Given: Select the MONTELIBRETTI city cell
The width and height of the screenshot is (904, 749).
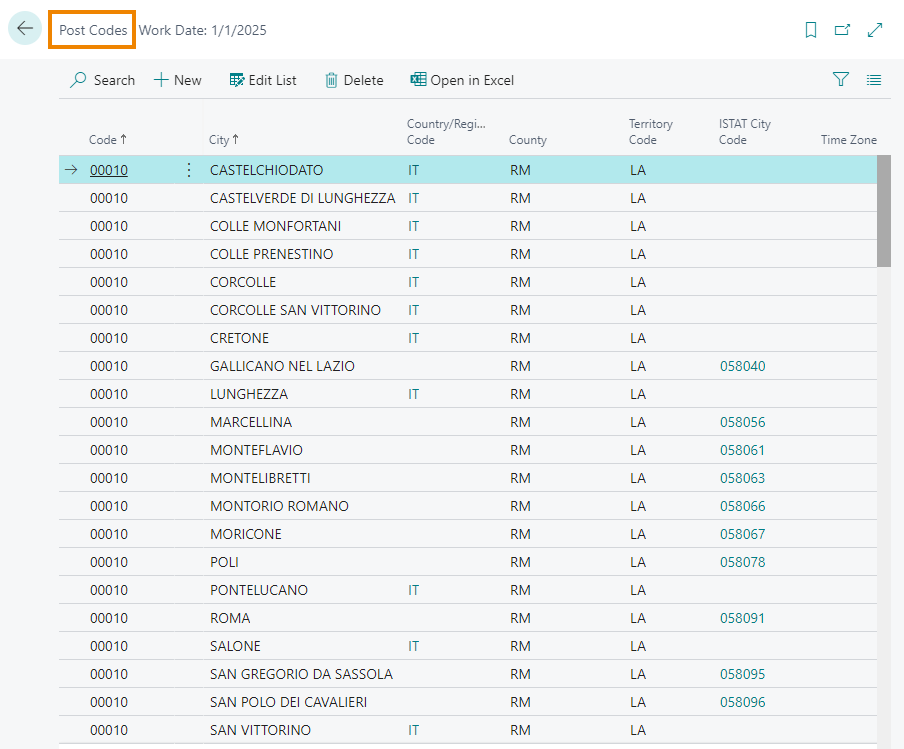Looking at the screenshot, I should (260, 478).
